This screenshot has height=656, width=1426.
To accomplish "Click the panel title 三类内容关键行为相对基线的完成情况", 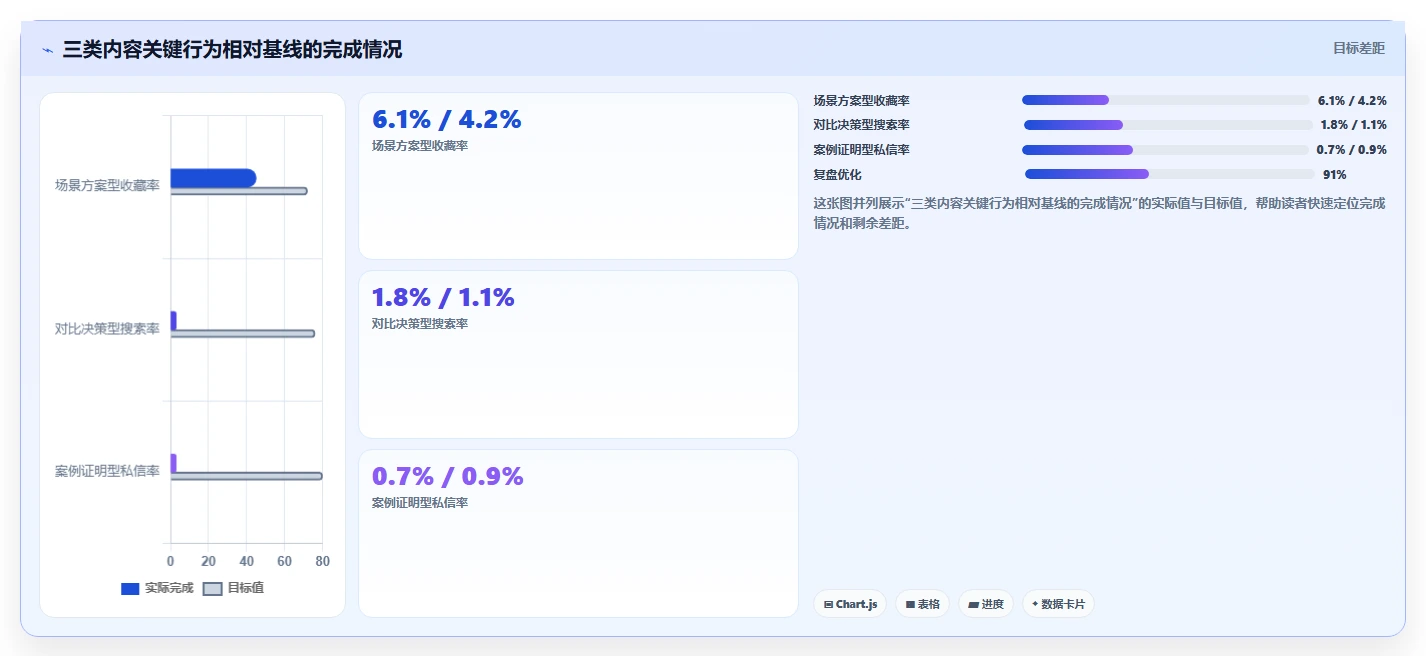I will 232,49.
